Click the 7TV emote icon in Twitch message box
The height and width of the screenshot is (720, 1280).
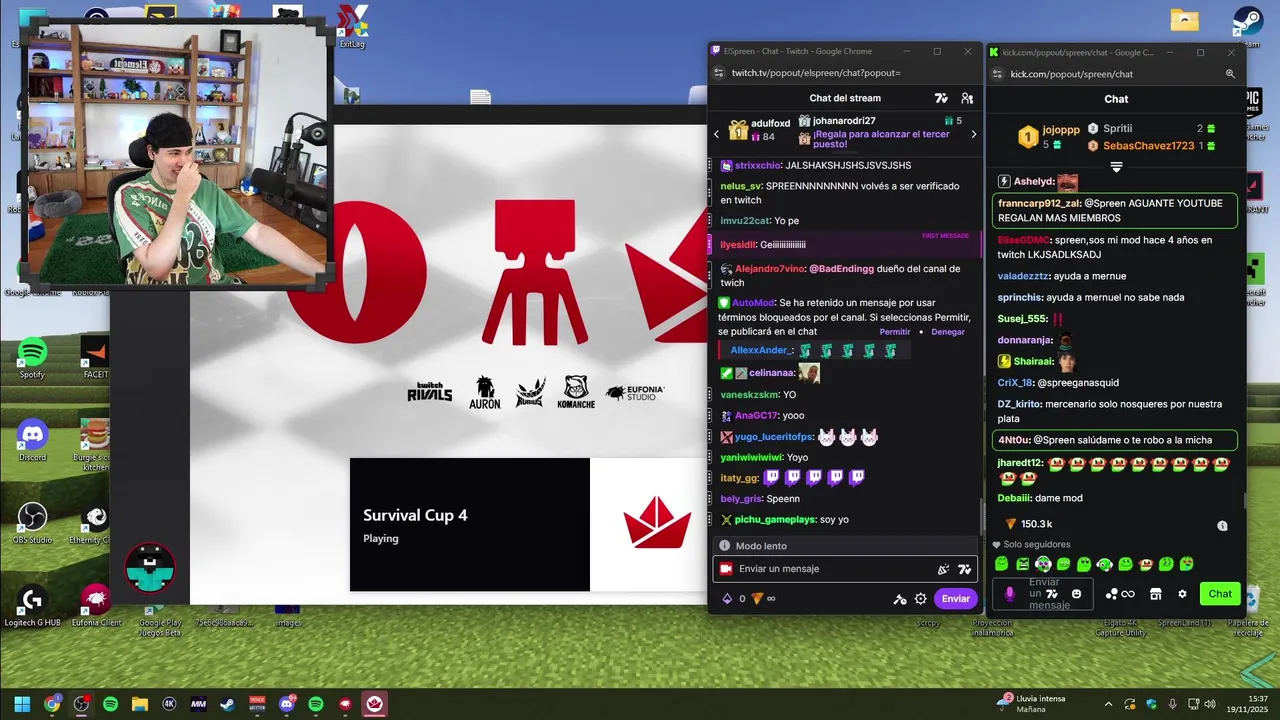click(964, 569)
